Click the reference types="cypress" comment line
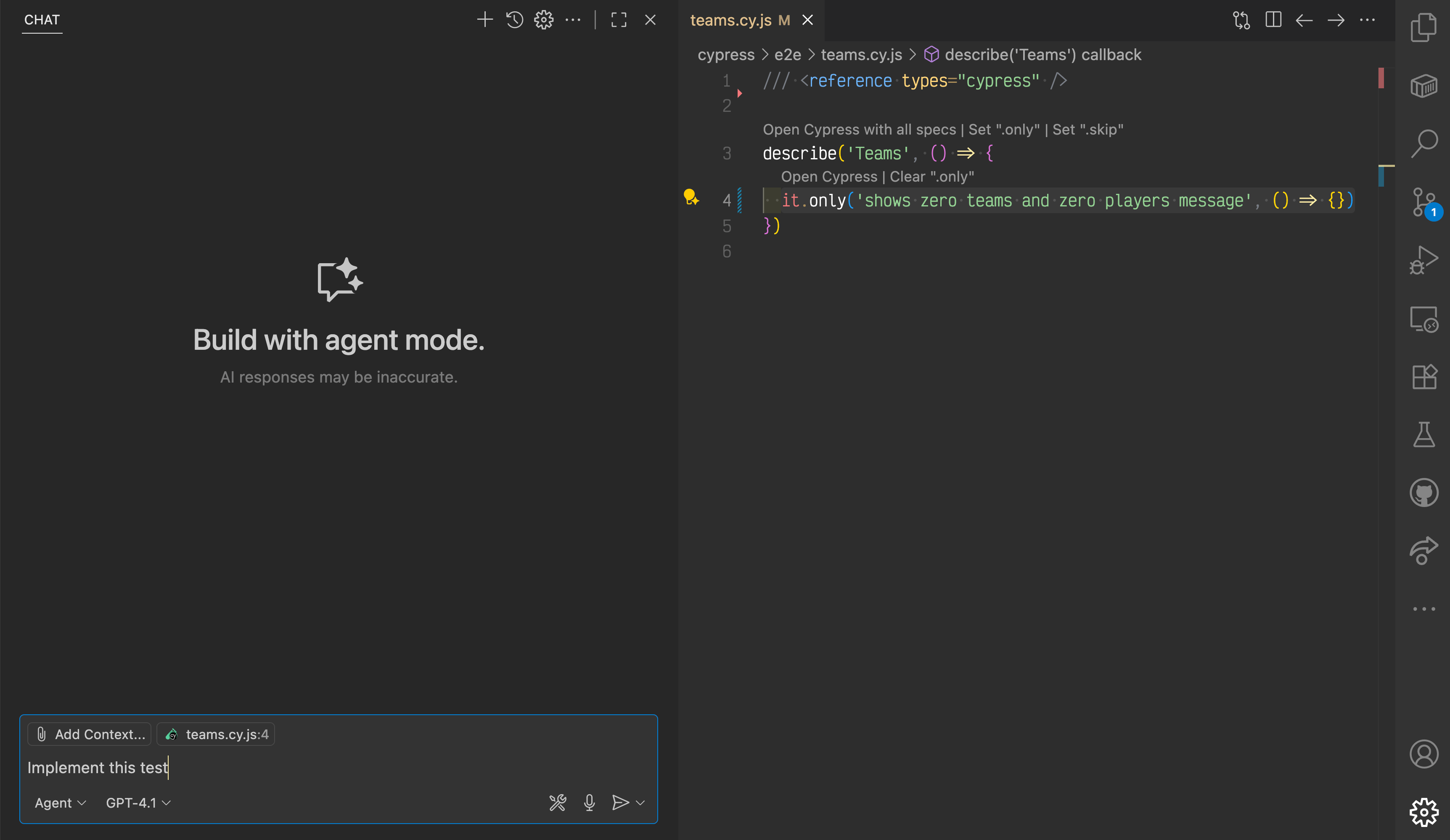The width and height of the screenshot is (1450, 840). point(915,81)
